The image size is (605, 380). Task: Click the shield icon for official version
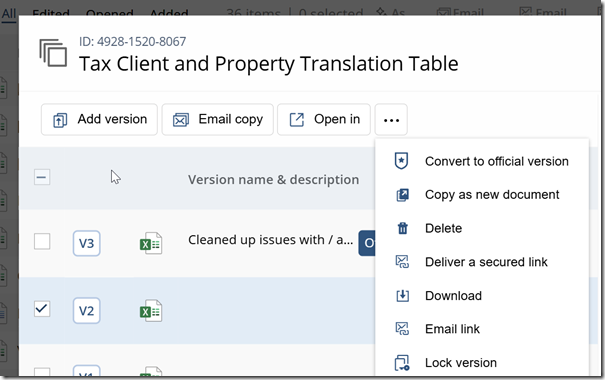pos(402,161)
